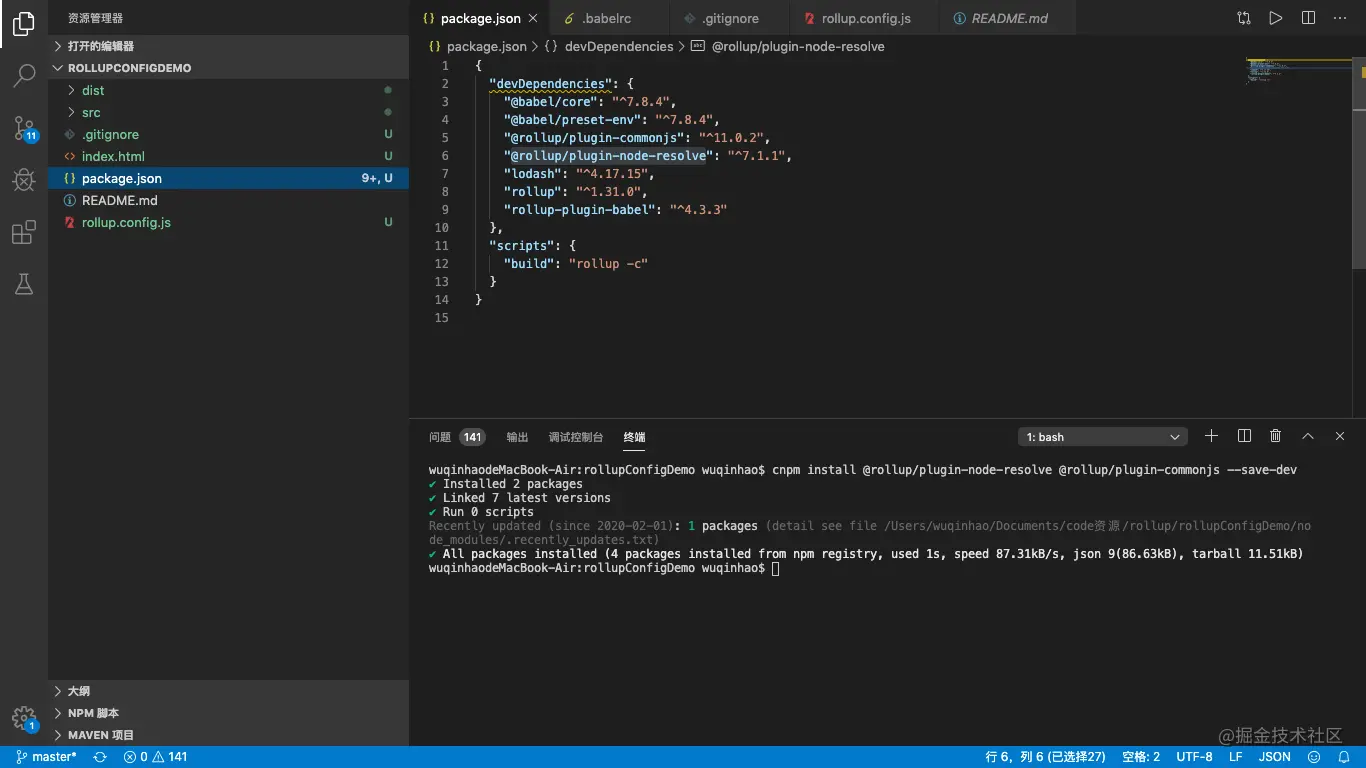This screenshot has width=1366, height=768.
Task: Open rollup.config.js in the file tree
Action: [x=228, y=222]
